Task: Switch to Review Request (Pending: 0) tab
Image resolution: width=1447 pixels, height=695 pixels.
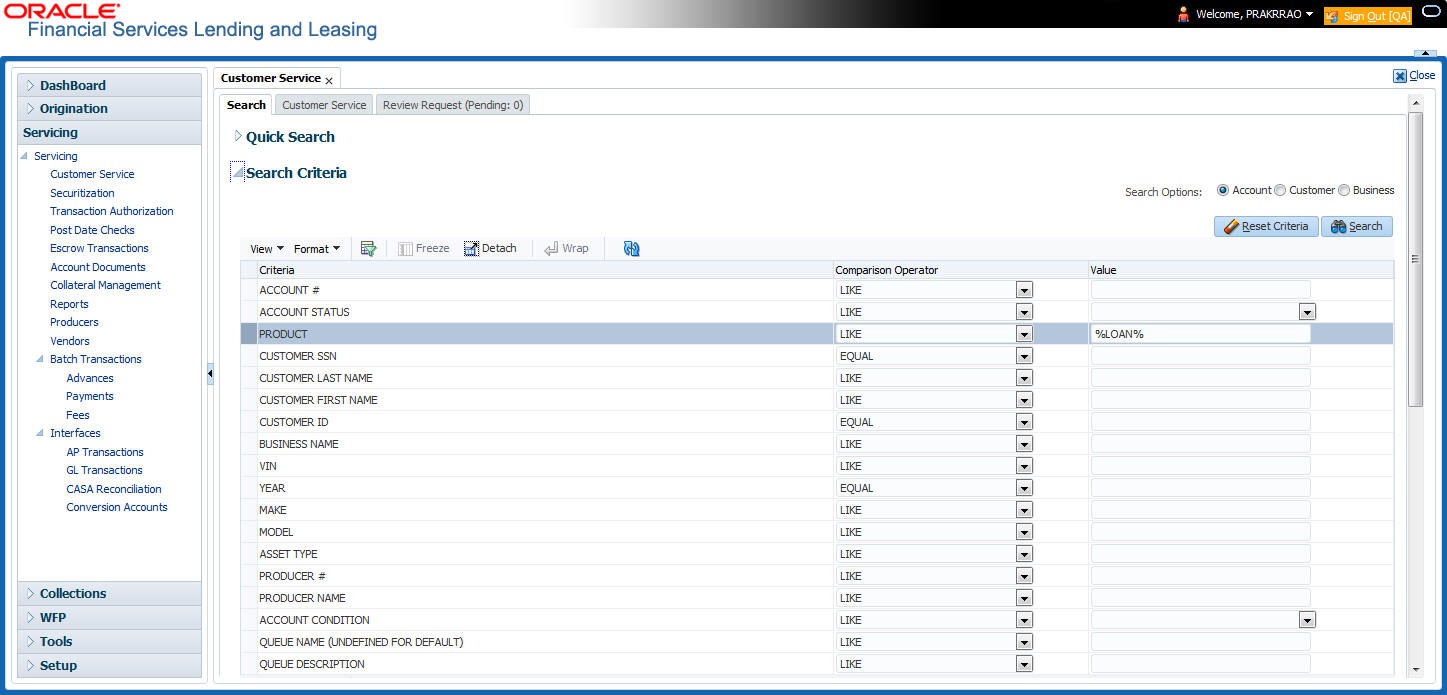Action: (x=453, y=105)
